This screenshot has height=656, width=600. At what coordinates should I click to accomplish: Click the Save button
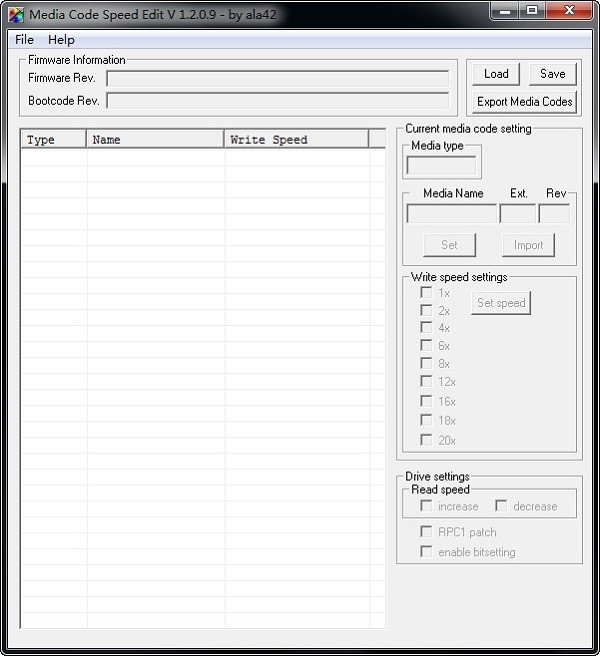pyautogui.click(x=553, y=74)
